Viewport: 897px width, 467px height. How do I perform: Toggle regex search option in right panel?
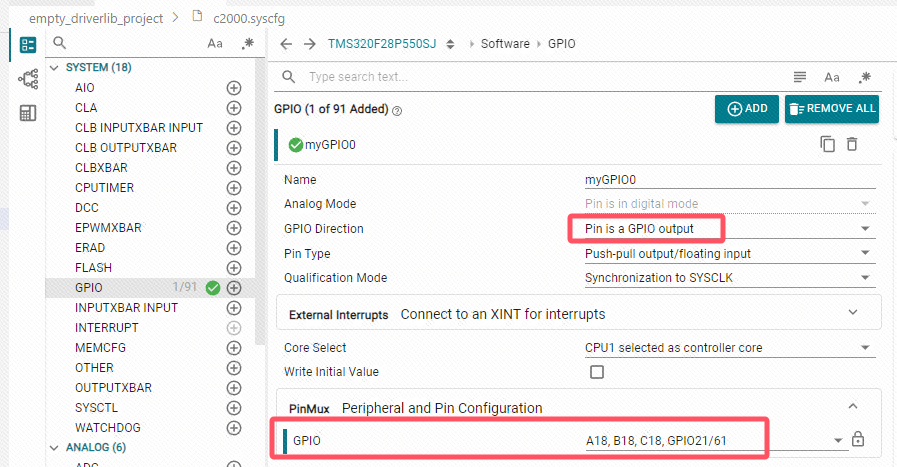pyautogui.click(x=864, y=77)
